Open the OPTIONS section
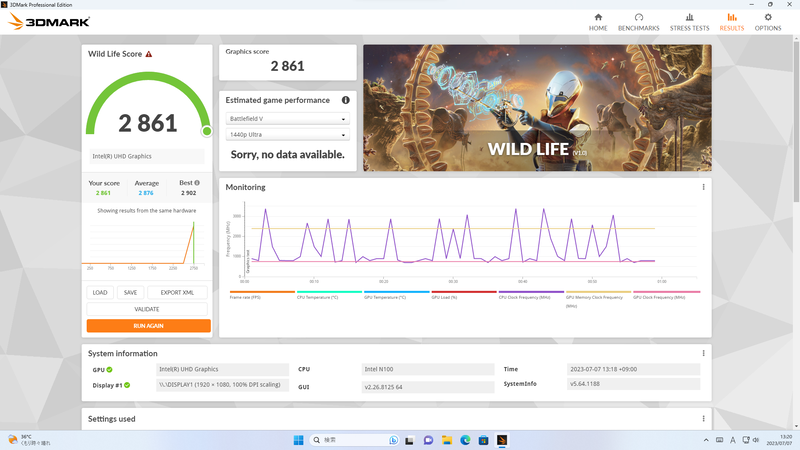Screen dimensions: 800x450 [x=768, y=22]
